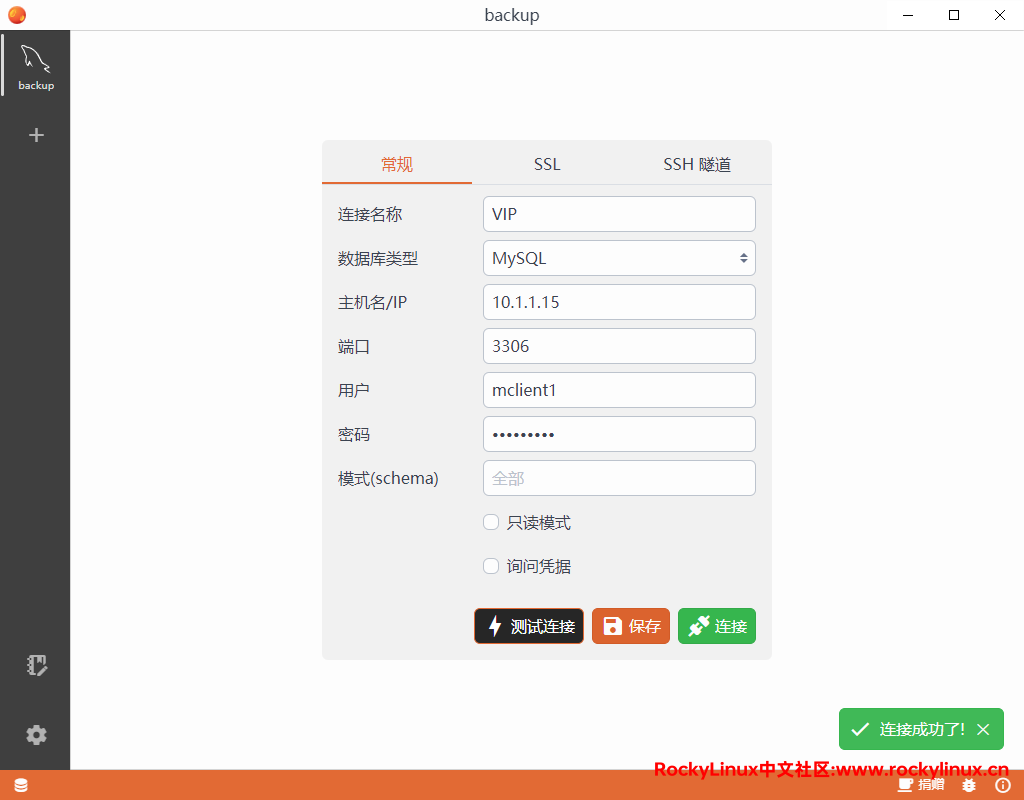Open the bug report icon in status bar
This screenshot has width=1024, height=800.
[969, 786]
